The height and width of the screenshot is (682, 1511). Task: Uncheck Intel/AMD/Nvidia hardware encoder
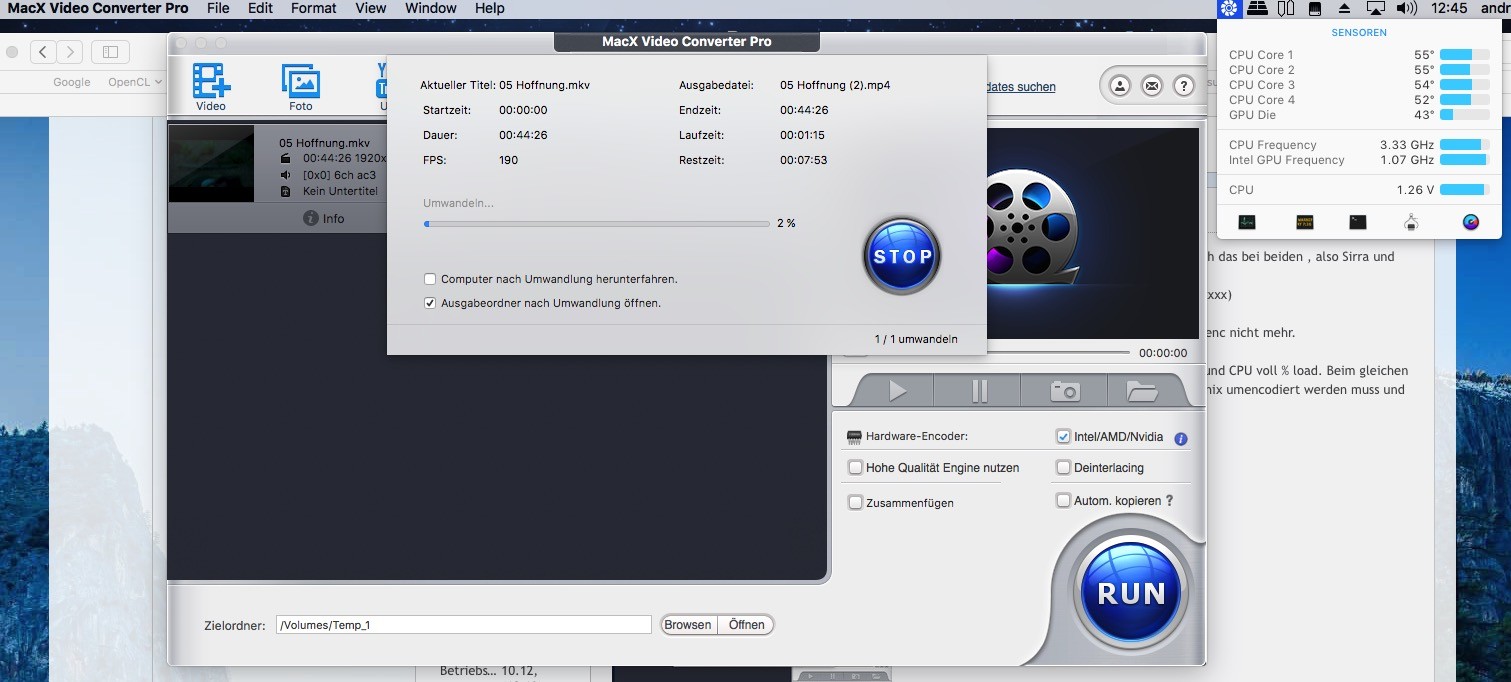point(1063,437)
